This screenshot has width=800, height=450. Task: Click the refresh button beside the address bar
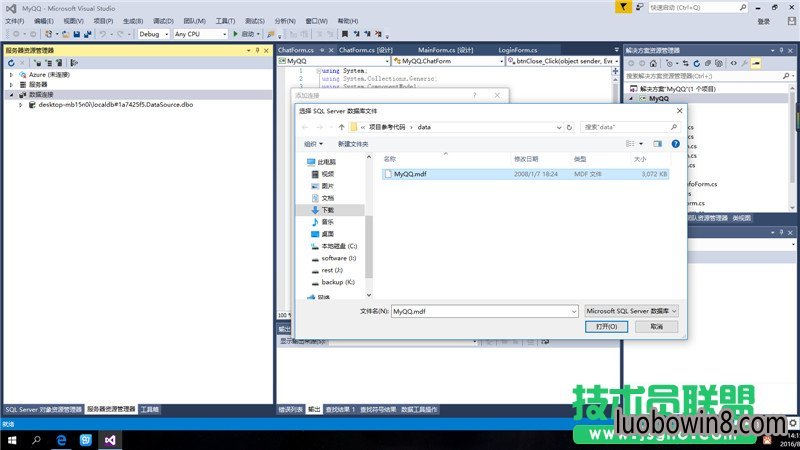[x=569, y=127]
